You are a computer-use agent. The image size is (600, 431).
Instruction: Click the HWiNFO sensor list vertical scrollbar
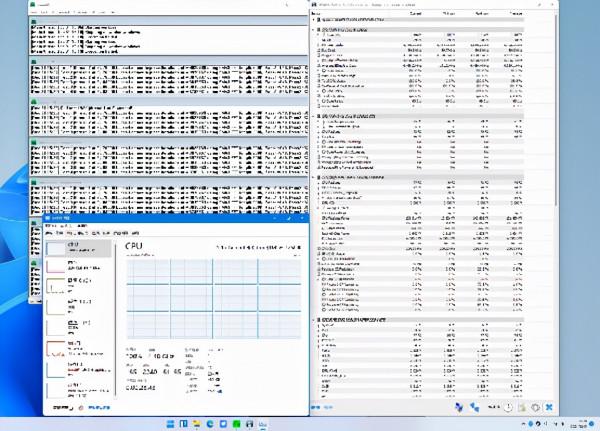554,200
